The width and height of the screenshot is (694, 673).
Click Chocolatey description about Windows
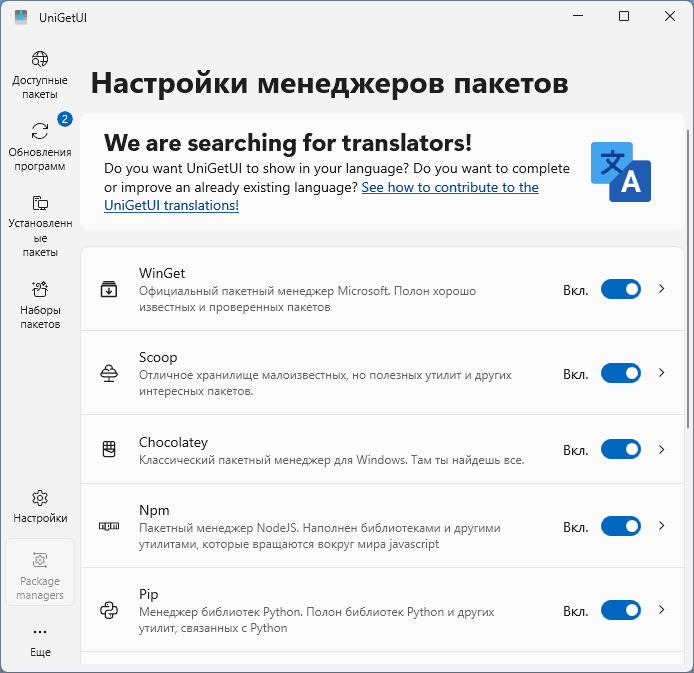coord(332,460)
